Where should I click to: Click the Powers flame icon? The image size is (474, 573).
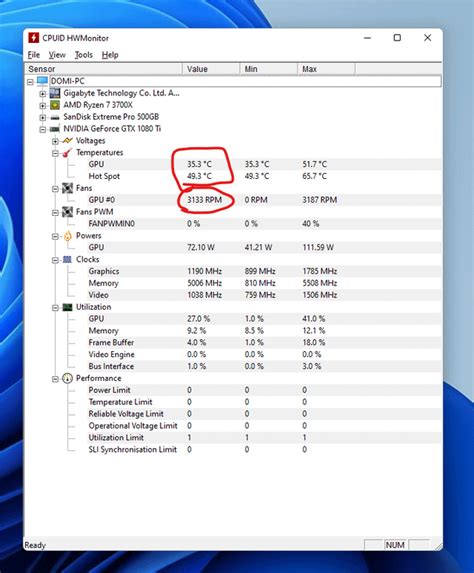click(x=68, y=236)
